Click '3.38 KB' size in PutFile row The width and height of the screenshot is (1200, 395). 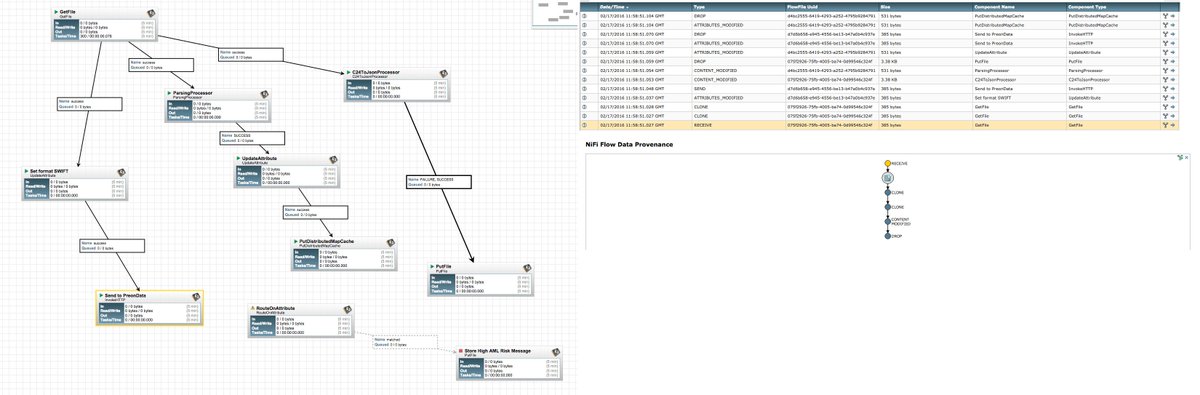pyautogui.click(x=887, y=62)
